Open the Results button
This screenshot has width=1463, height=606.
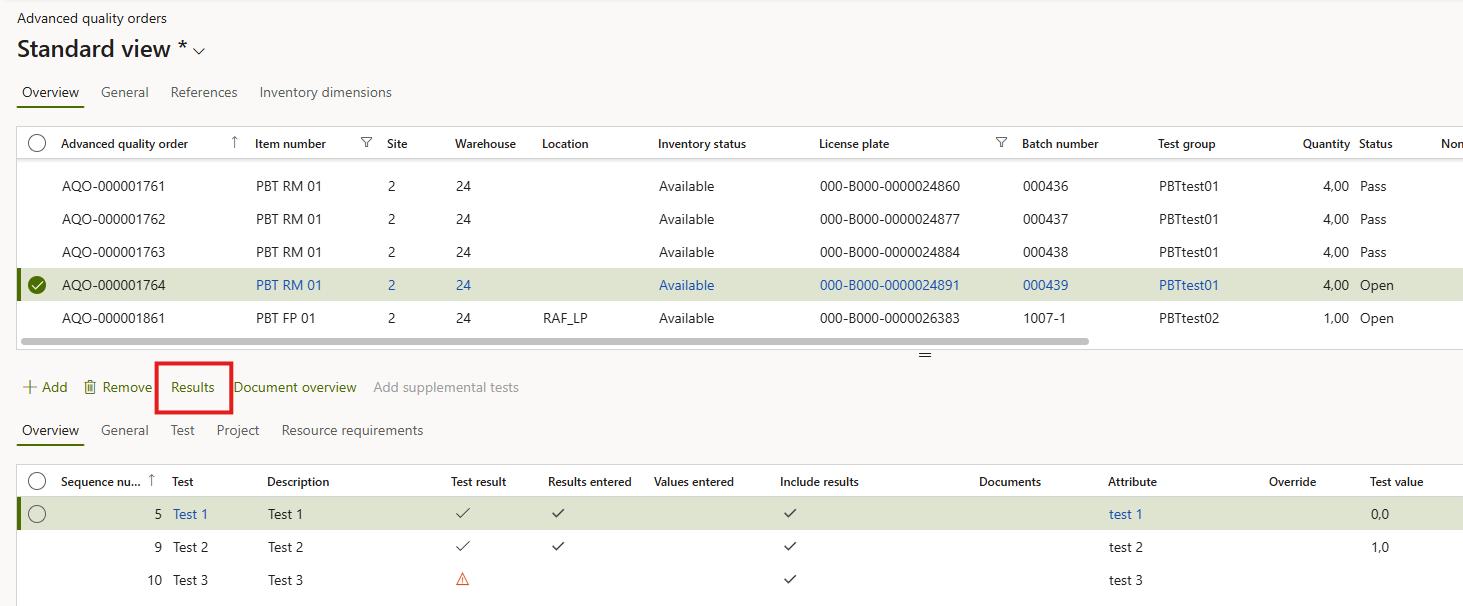coord(193,387)
